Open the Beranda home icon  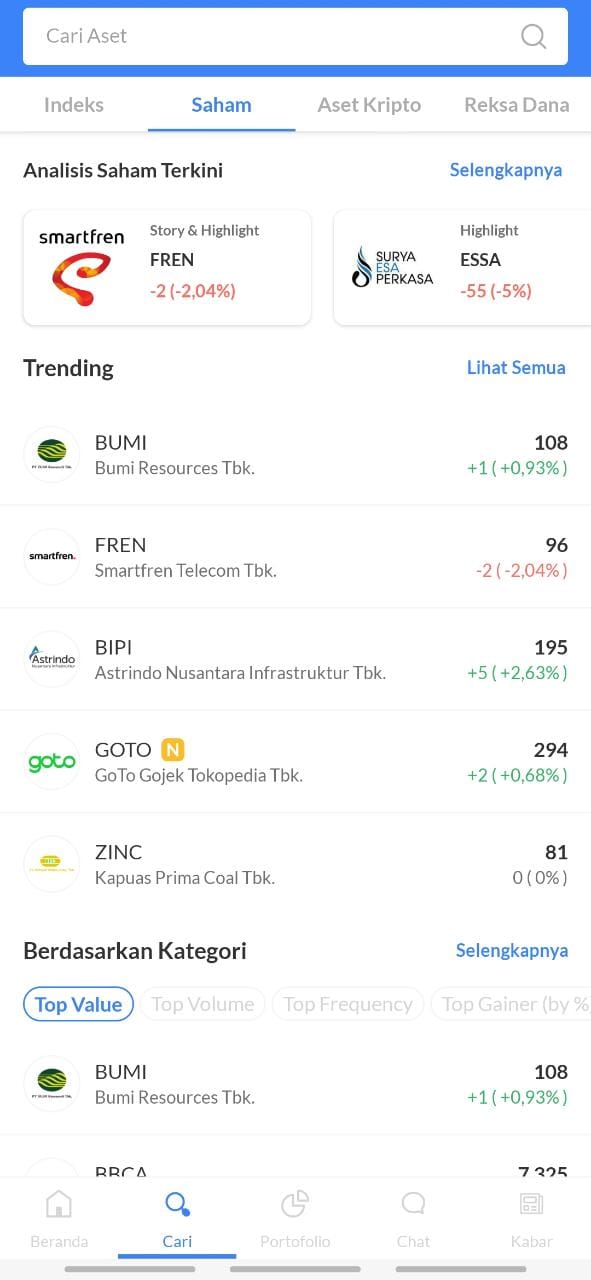[x=59, y=1203]
